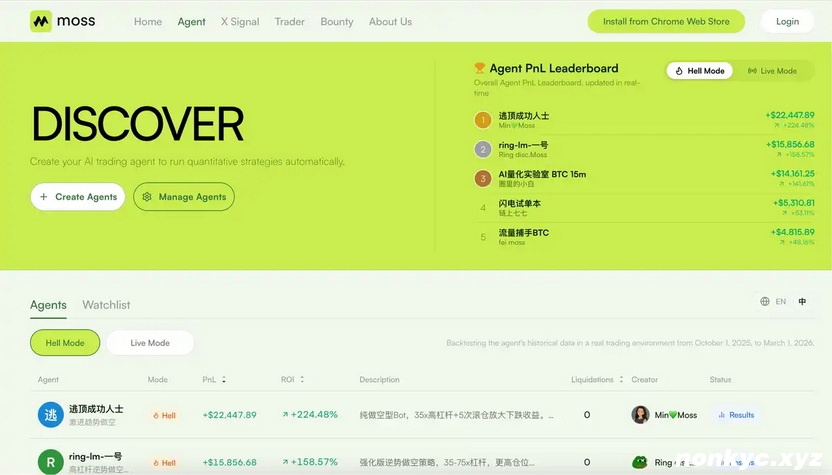Click the moss logo icon
This screenshot has width=832, height=475.
pyautogui.click(x=40, y=21)
